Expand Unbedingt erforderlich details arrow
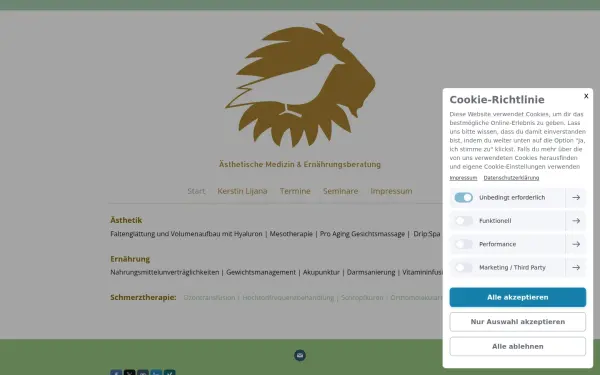 pos(576,197)
